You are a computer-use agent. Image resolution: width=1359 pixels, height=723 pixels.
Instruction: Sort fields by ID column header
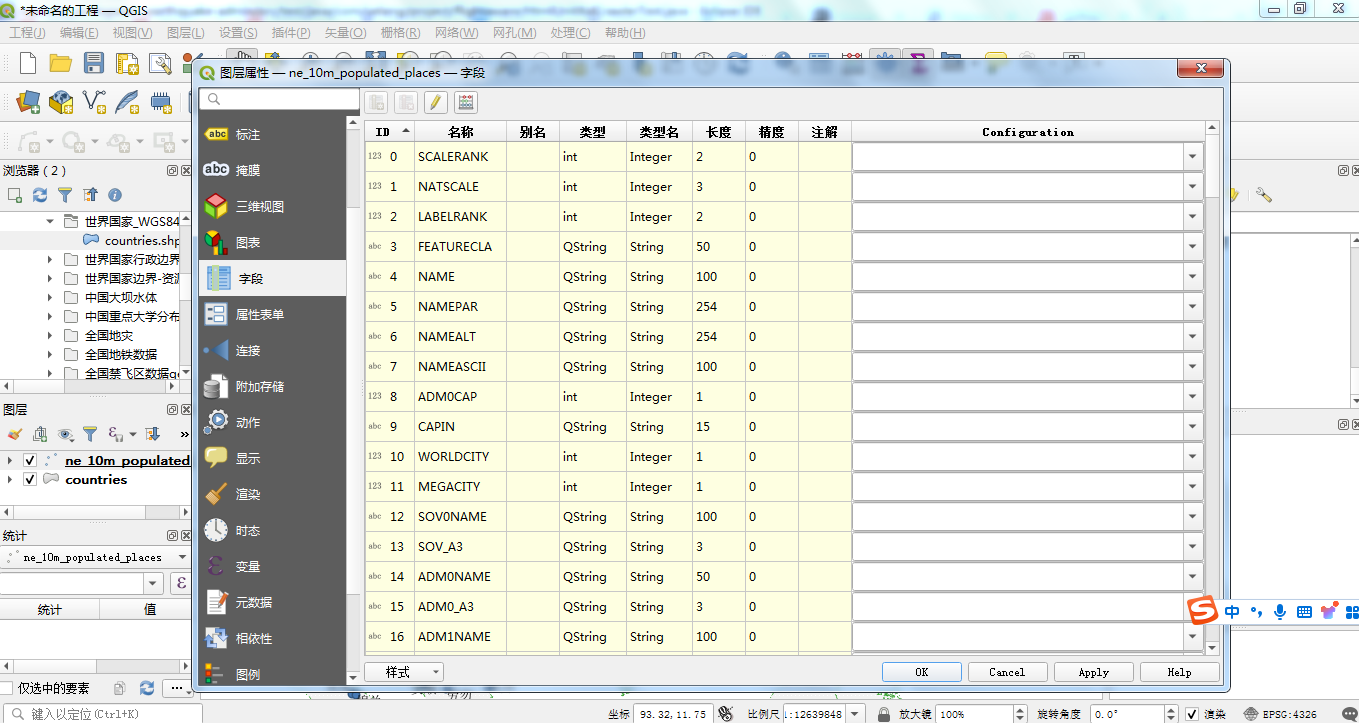pyautogui.click(x=390, y=132)
